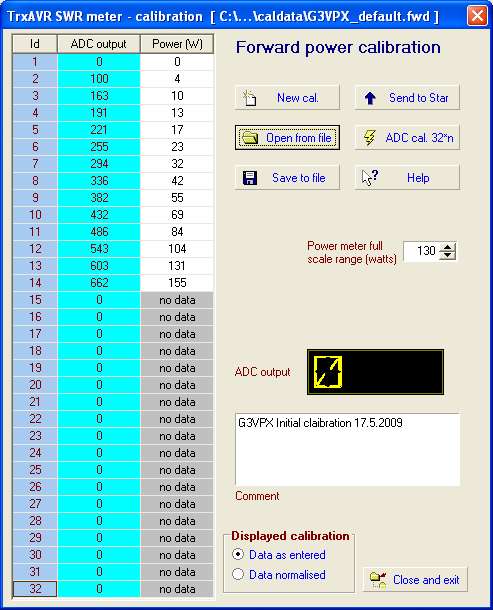Click the Power cell showing 155

pos(177,282)
